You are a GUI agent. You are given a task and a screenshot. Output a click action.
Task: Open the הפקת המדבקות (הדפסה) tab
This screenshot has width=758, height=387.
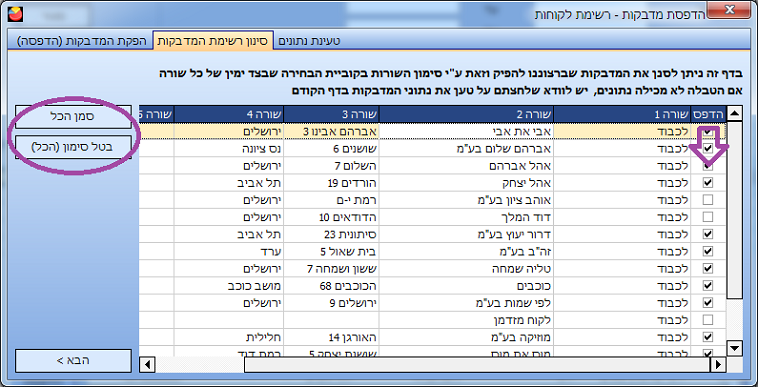coord(81,41)
